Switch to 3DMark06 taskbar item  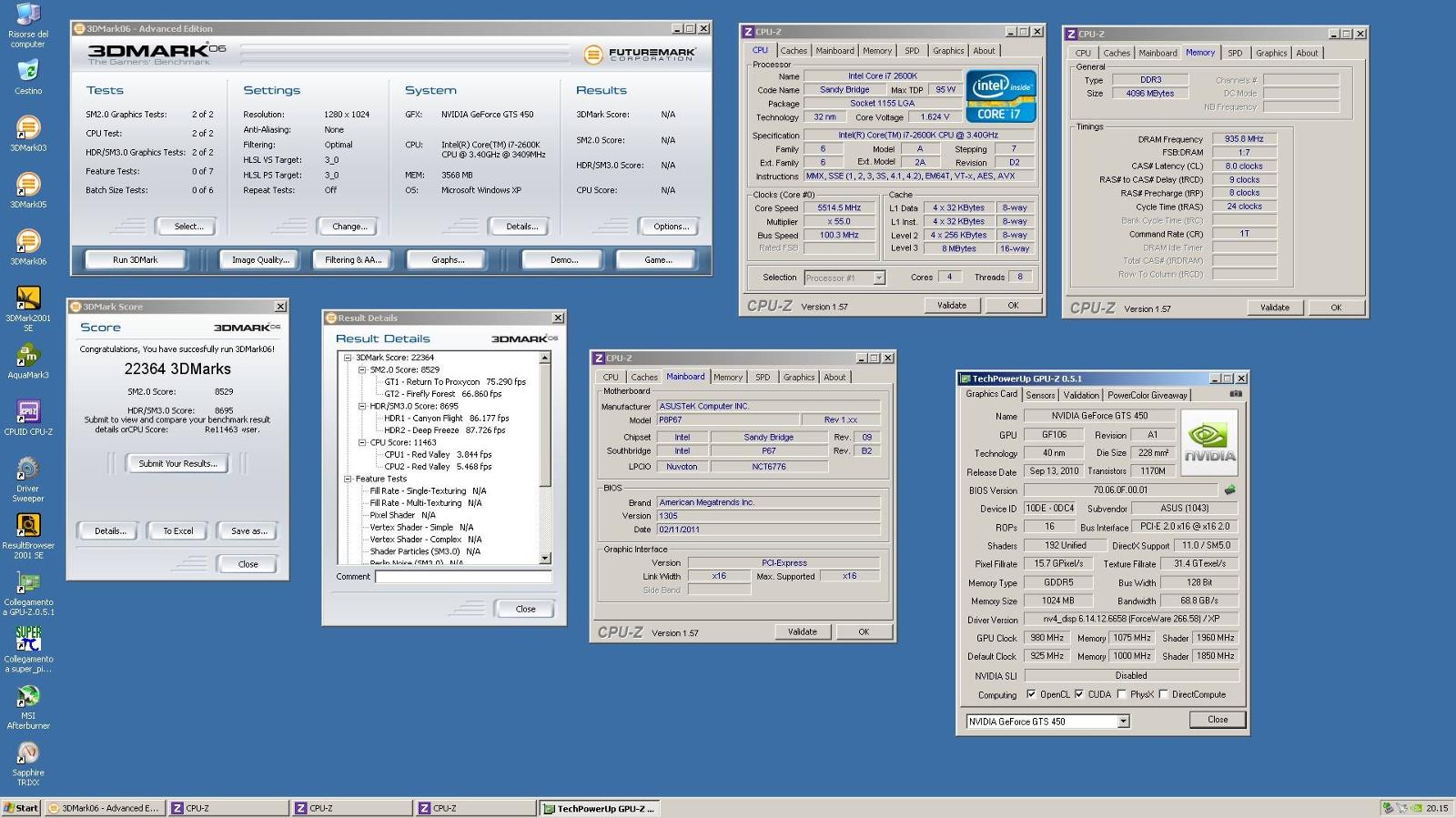(104, 808)
